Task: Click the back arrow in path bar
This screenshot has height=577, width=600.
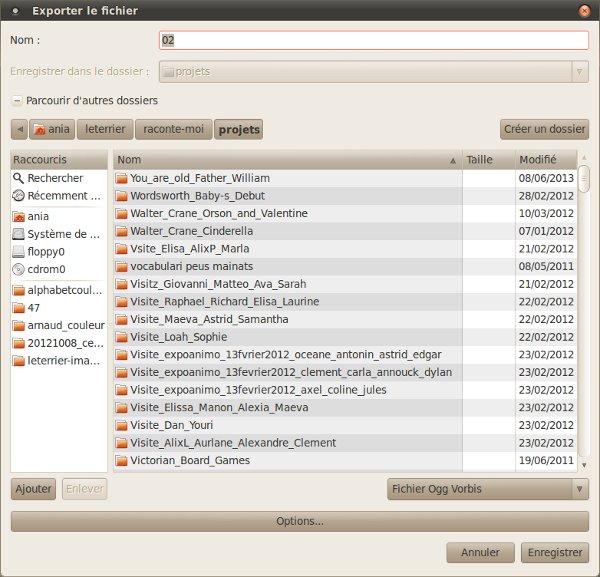Action: click(x=20, y=129)
